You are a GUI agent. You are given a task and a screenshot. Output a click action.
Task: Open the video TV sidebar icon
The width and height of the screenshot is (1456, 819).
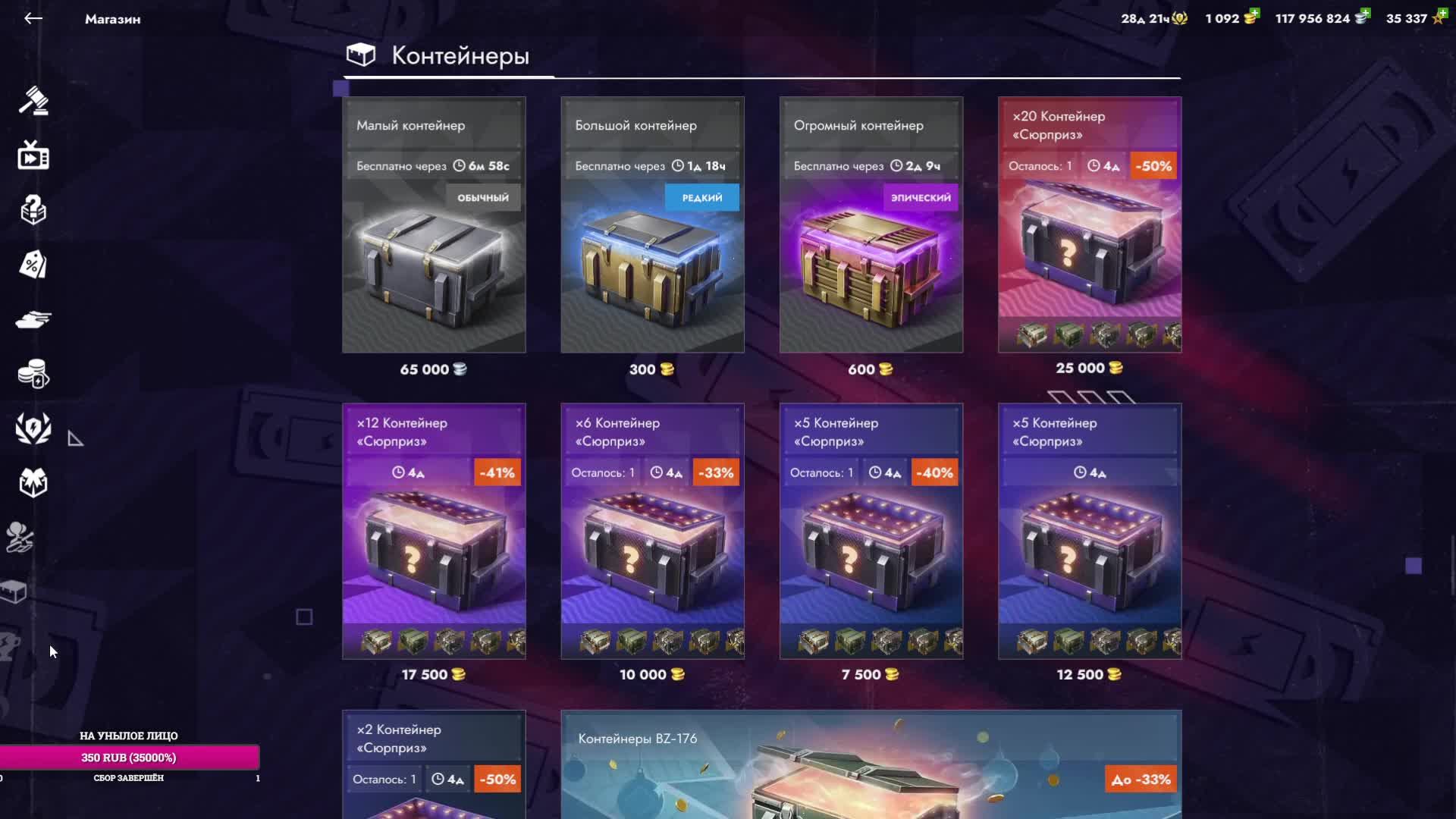click(33, 155)
